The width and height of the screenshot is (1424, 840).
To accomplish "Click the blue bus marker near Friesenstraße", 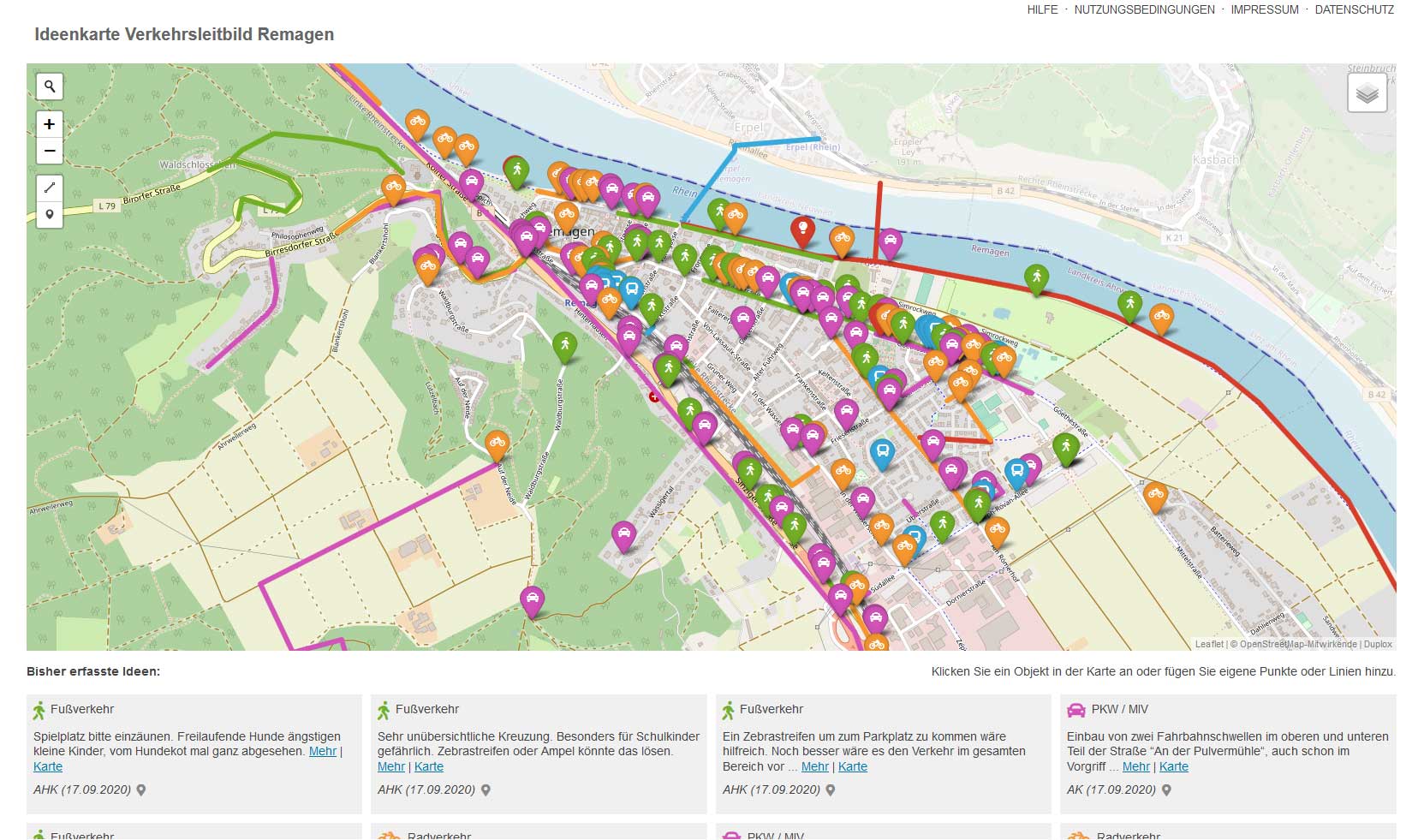I will (x=882, y=454).
